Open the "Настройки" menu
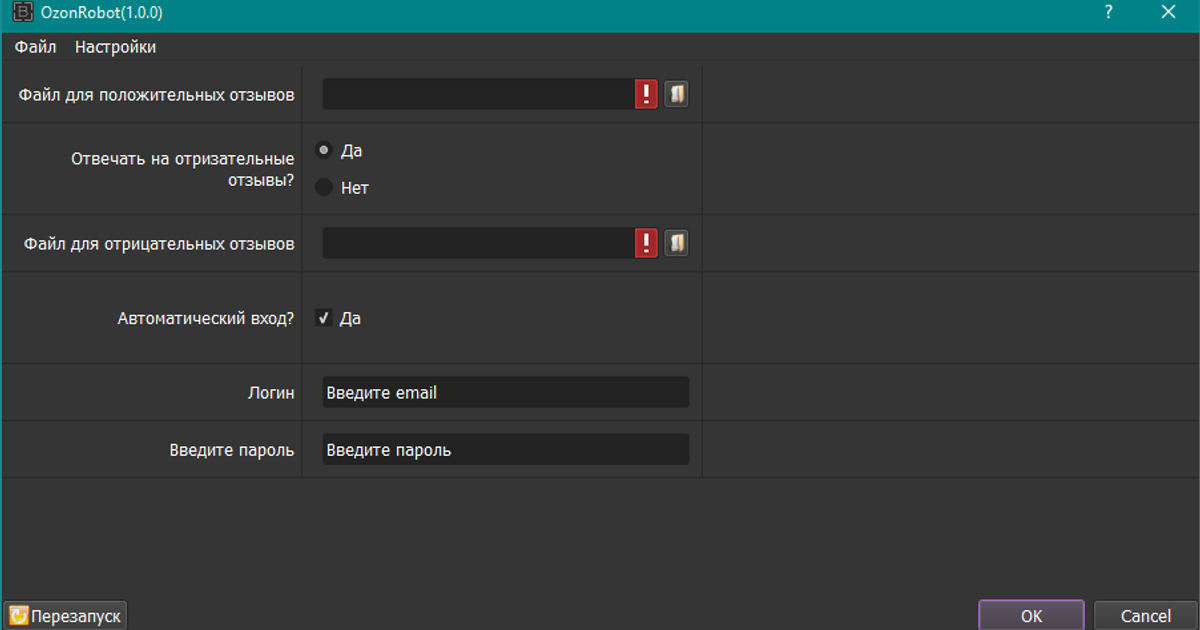This screenshot has width=1200, height=630. [115, 47]
